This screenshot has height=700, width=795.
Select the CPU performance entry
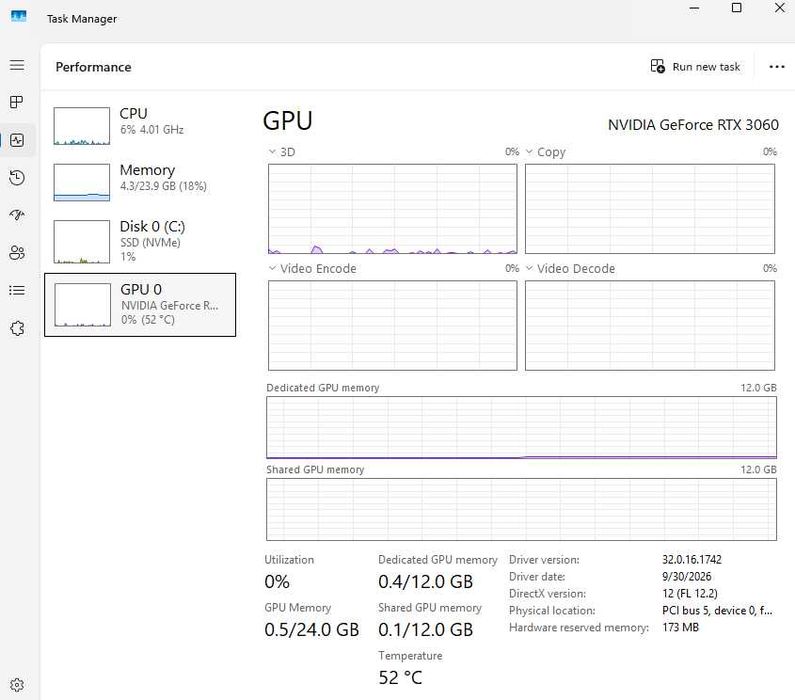pyautogui.click(x=140, y=125)
